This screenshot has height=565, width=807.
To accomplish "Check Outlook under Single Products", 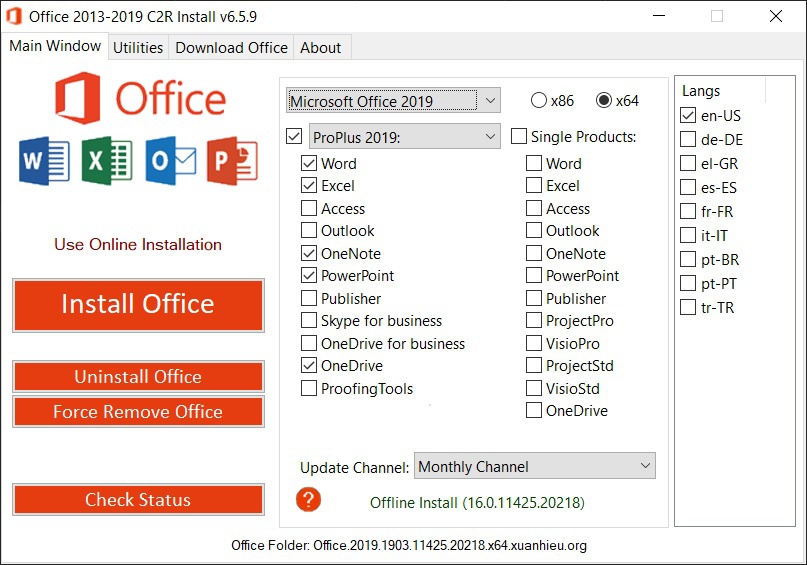I will (x=534, y=230).
